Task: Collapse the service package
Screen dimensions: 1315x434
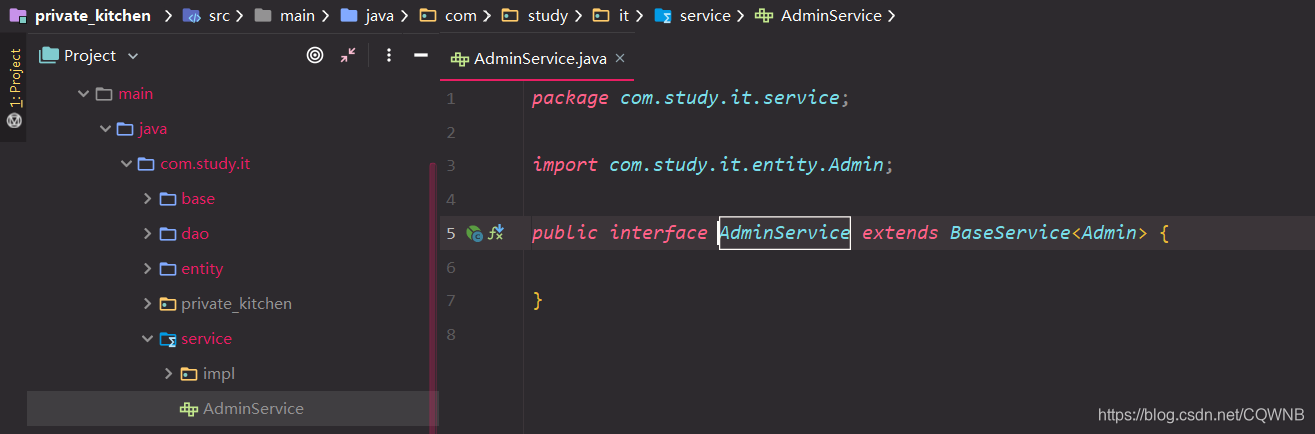Action: pyautogui.click(x=147, y=339)
